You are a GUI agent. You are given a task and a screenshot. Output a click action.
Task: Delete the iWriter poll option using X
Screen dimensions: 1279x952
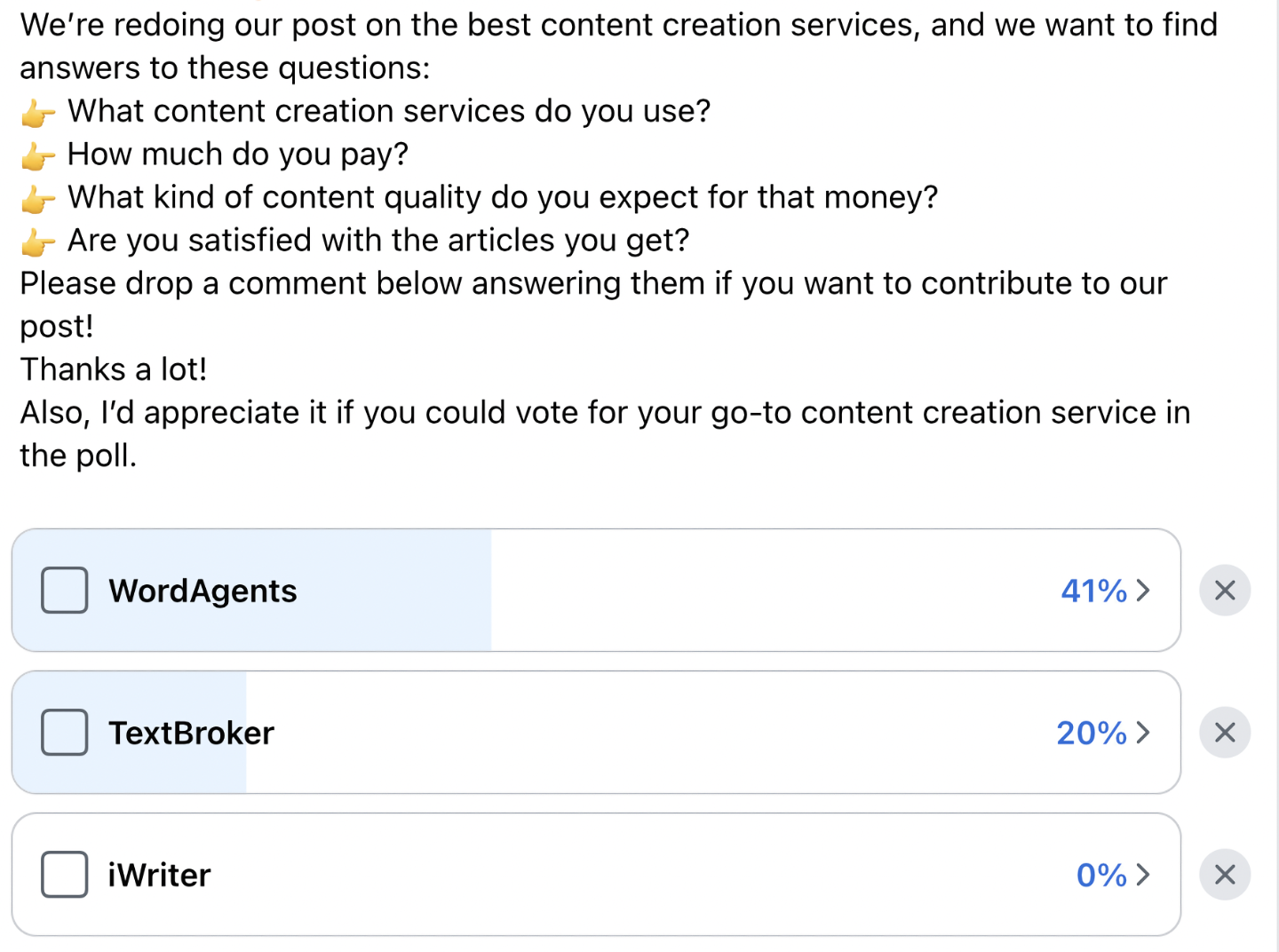click(1225, 875)
